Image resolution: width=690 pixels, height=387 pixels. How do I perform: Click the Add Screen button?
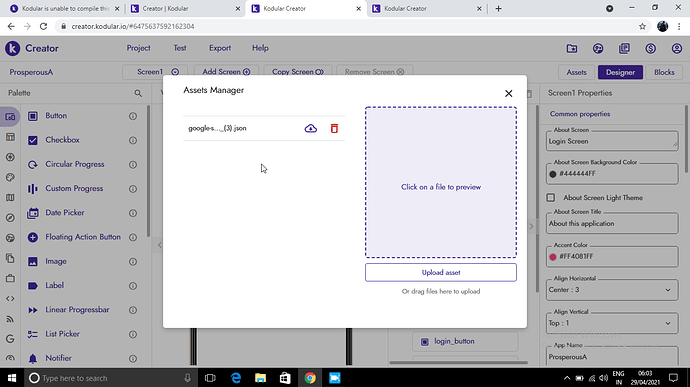click(226, 72)
